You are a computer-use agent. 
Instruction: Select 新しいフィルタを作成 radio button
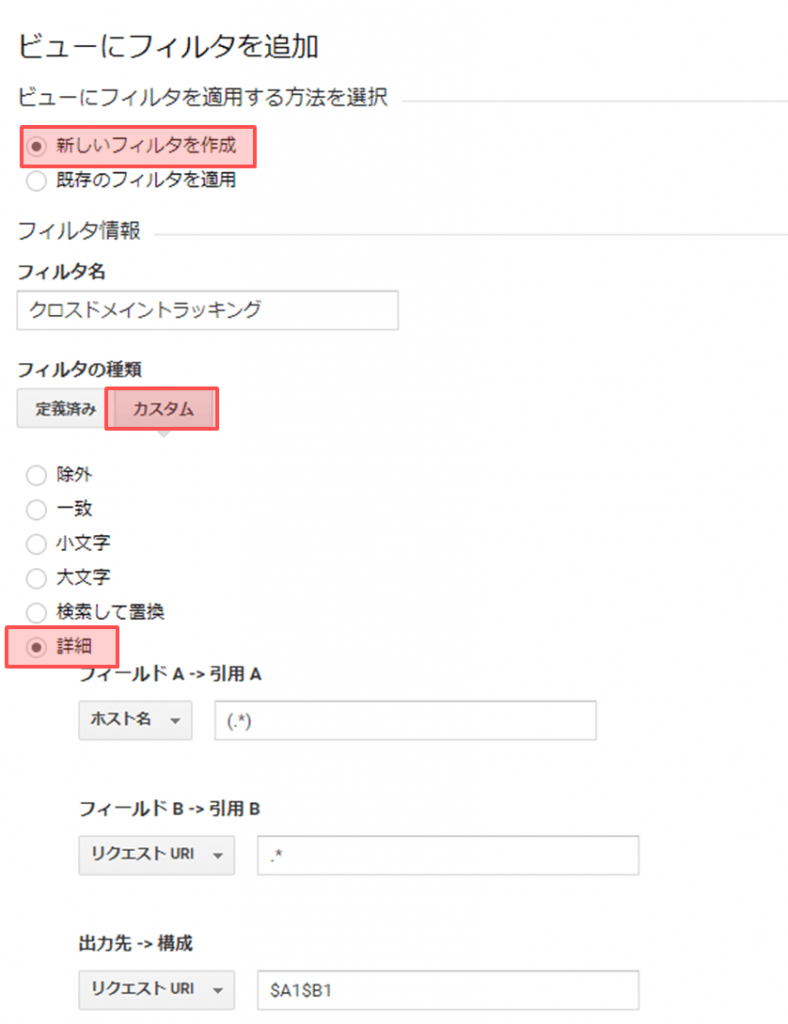[37, 147]
